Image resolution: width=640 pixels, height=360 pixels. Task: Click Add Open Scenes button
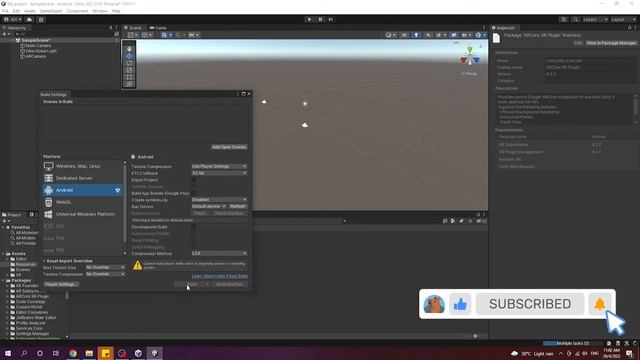229,147
